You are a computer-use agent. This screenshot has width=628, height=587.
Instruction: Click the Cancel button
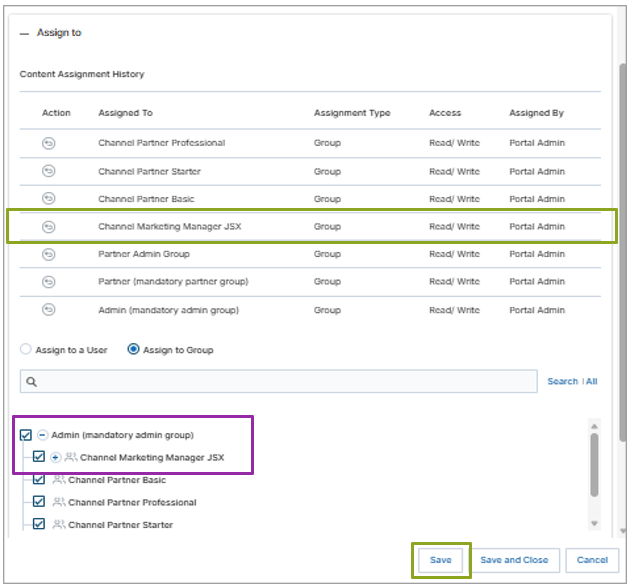[x=592, y=560]
